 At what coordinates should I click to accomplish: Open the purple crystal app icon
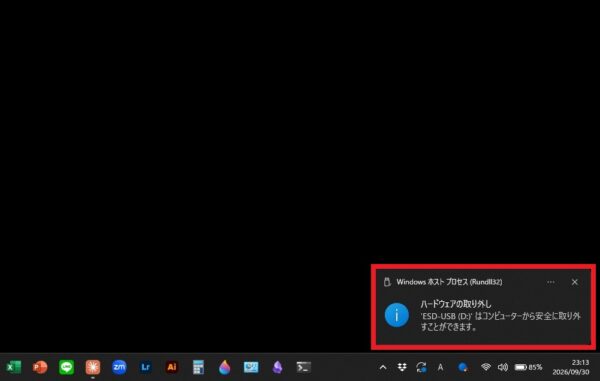[x=277, y=368]
